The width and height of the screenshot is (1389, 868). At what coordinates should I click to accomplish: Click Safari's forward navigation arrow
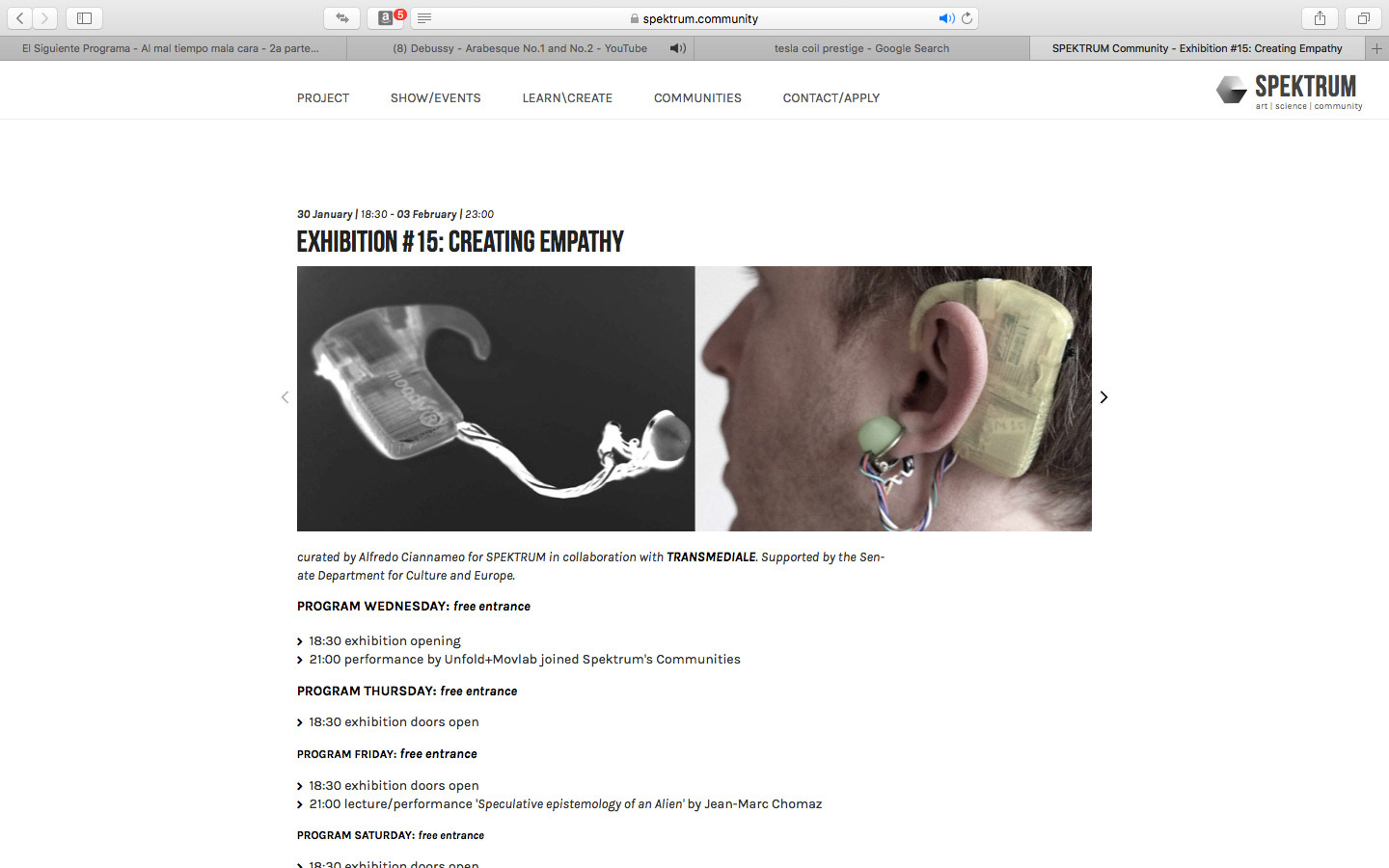44,17
